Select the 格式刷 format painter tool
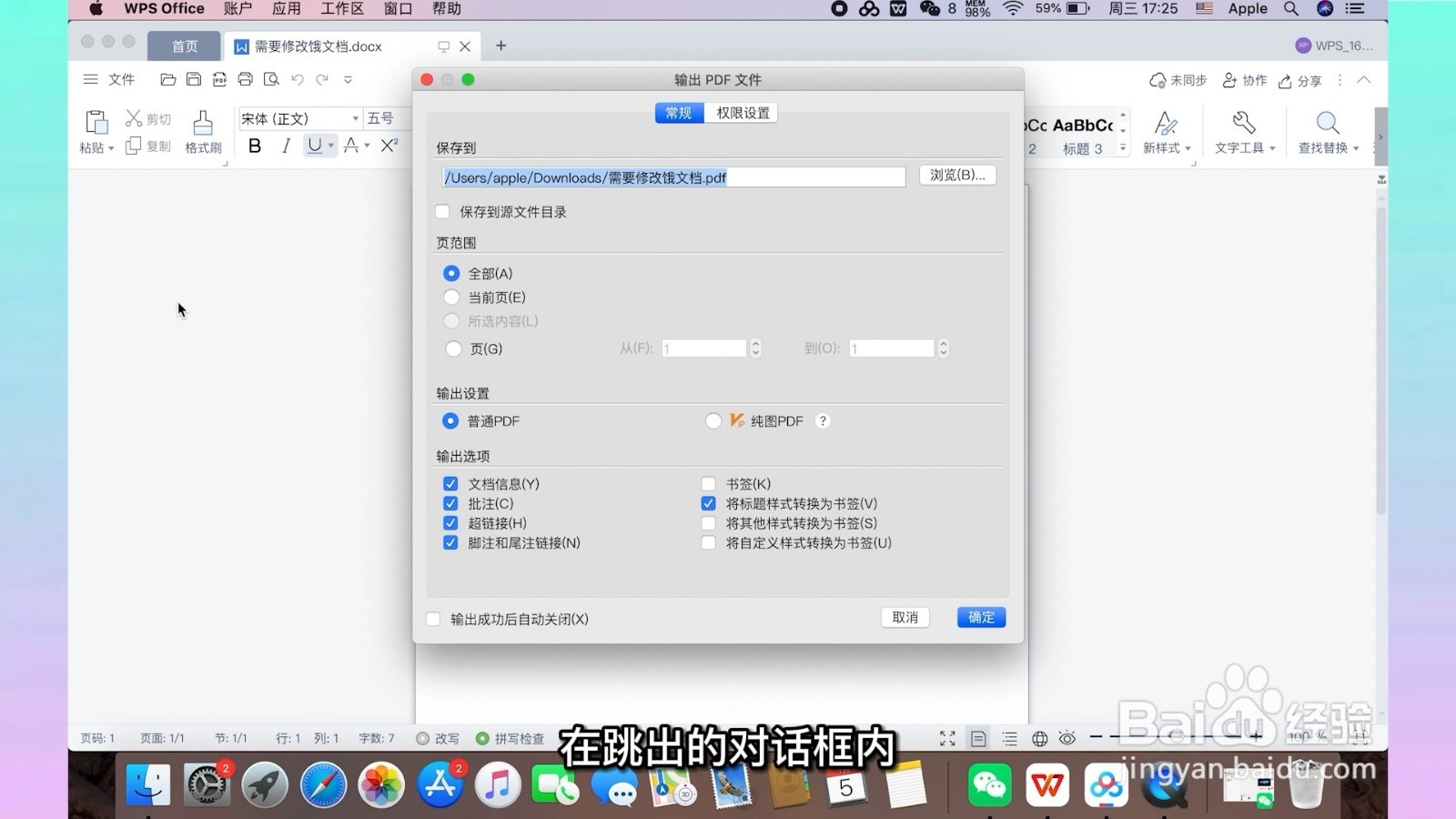 (202, 130)
